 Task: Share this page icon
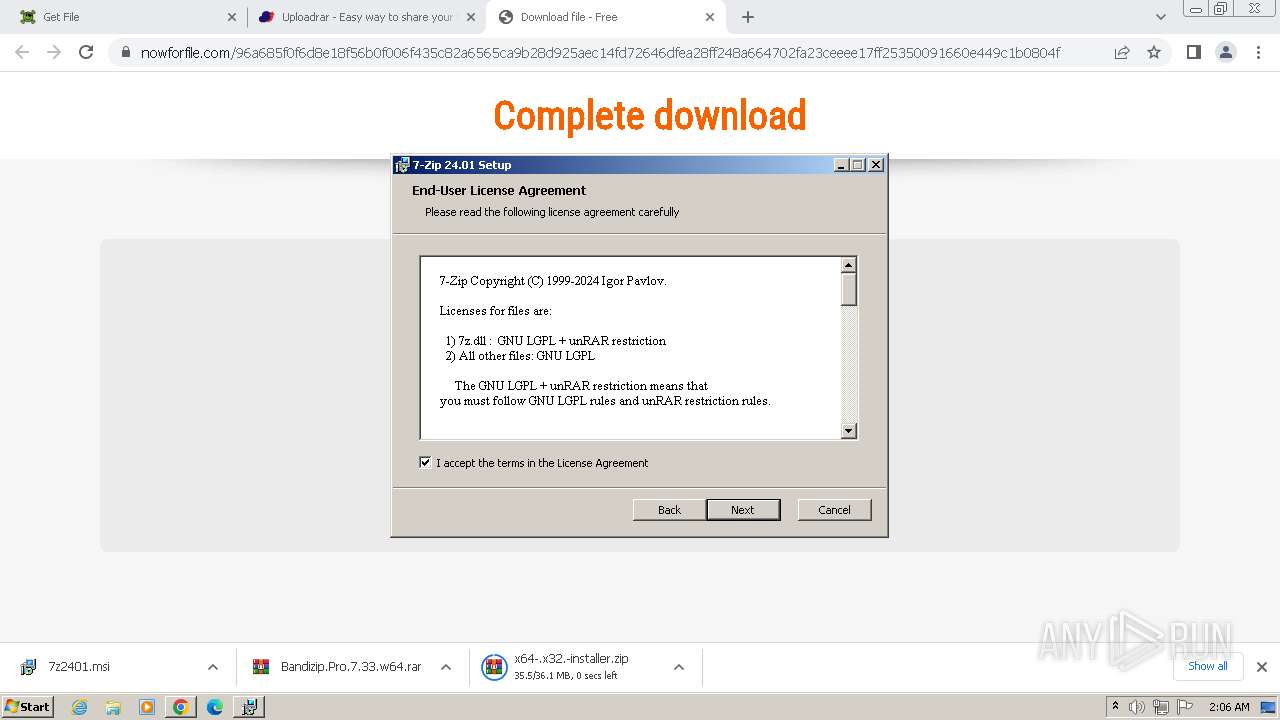point(1122,52)
